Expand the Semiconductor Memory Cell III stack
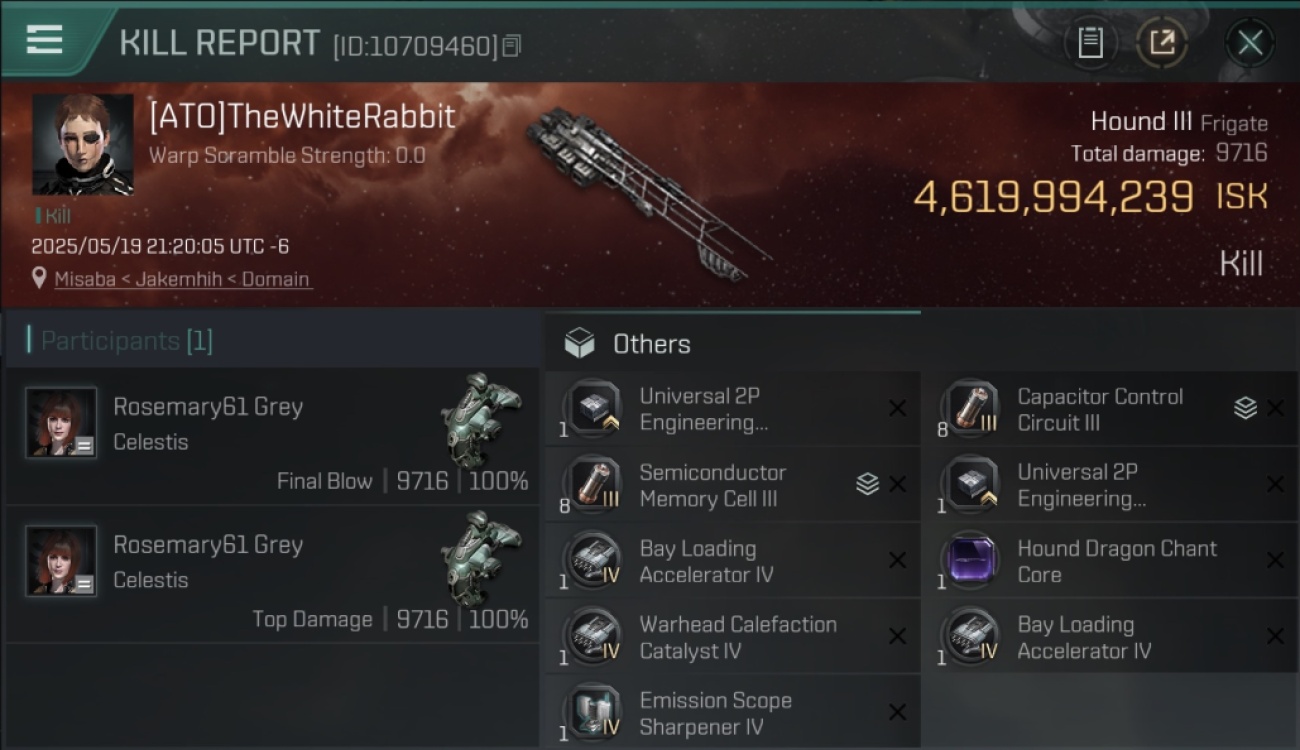The height and width of the screenshot is (750, 1300). coord(867,484)
